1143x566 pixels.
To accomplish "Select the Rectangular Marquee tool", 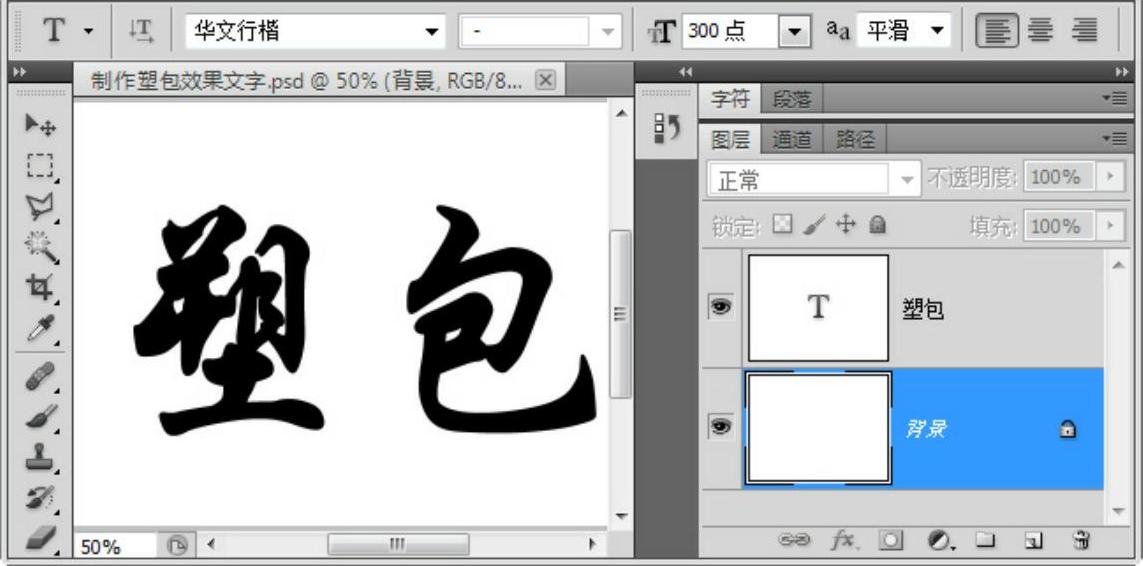I will (x=40, y=165).
